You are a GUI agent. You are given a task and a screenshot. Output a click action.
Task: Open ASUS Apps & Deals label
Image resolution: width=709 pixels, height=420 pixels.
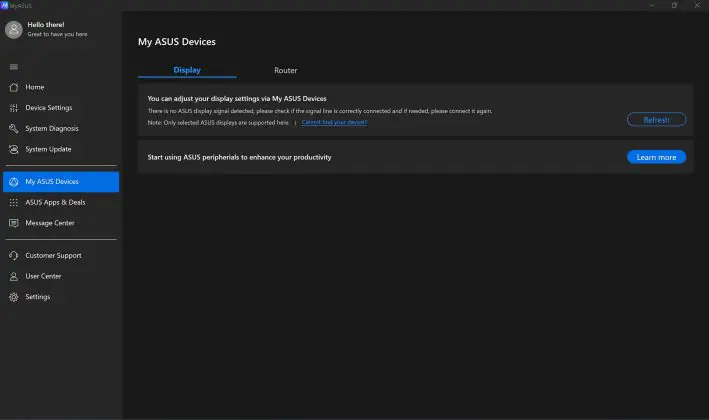click(x=55, y=203)
